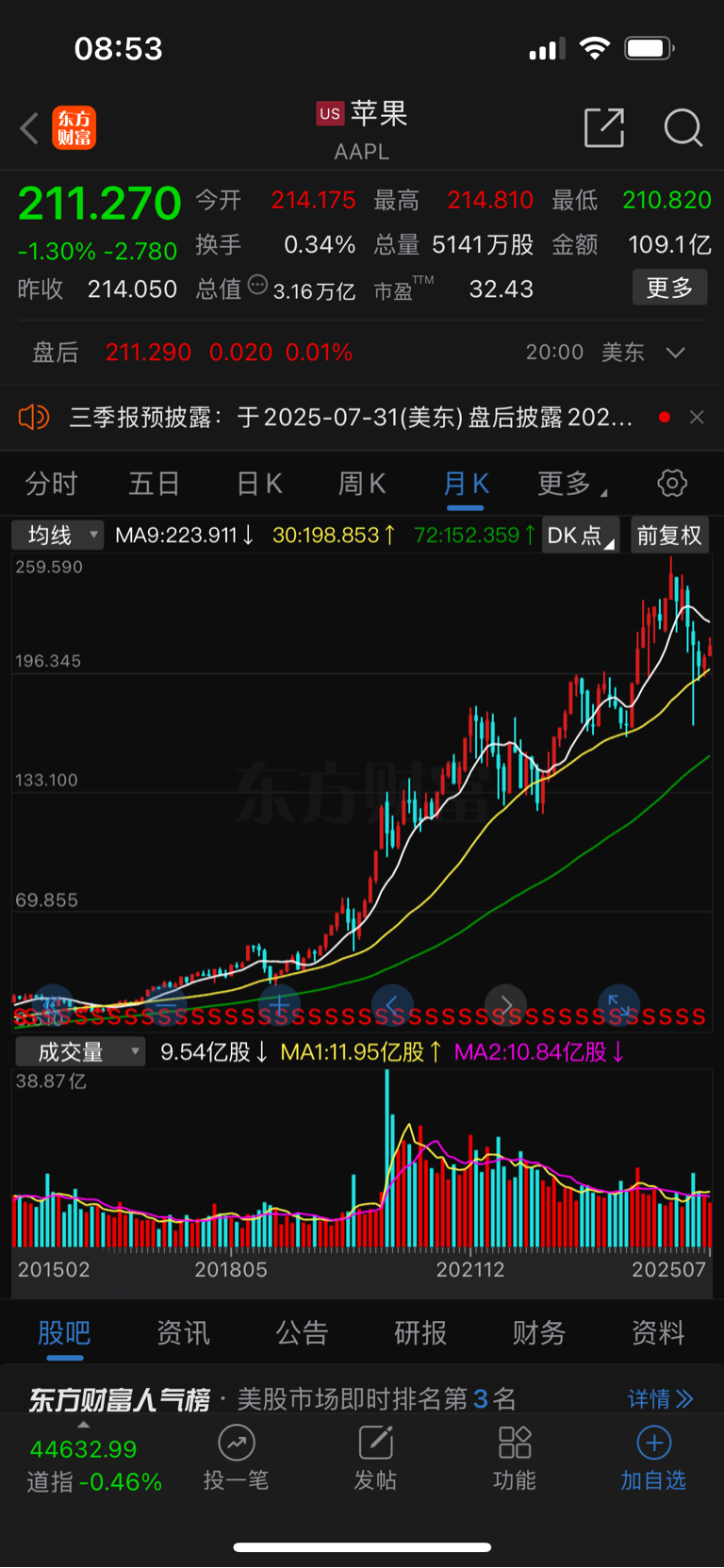The height and width of the screenshot is (1568, 724).
Task: Tap the zoom-in plus on chart
Action: point(278,1005)
